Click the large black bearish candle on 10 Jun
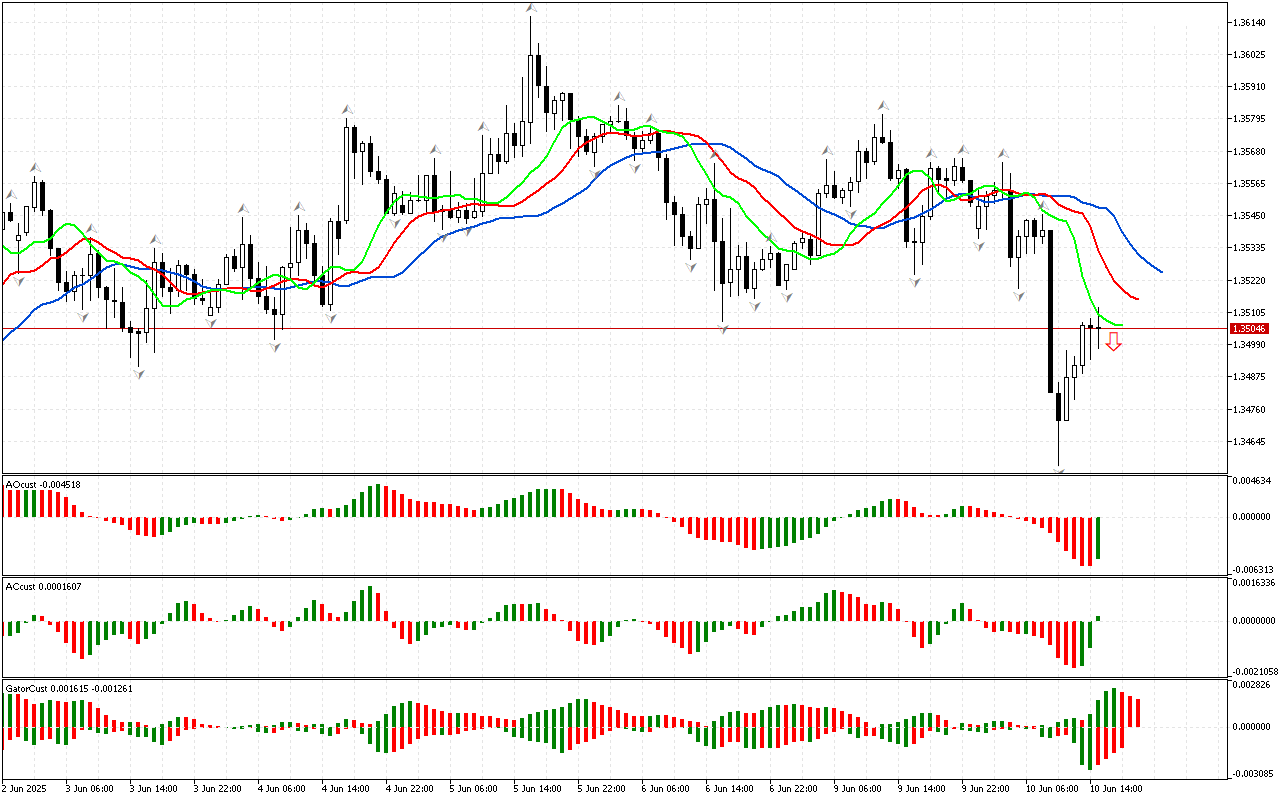 (1050, 310)
